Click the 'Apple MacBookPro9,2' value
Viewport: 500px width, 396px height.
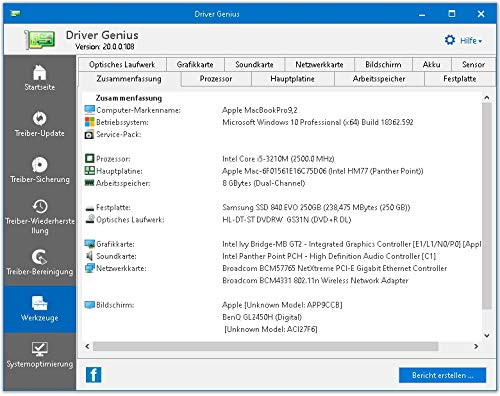260,110
